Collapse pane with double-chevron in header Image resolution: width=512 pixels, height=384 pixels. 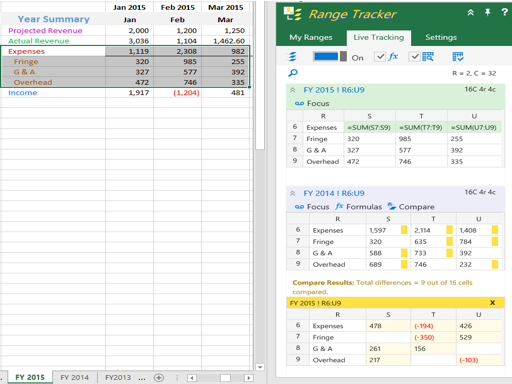pos(470,13)
